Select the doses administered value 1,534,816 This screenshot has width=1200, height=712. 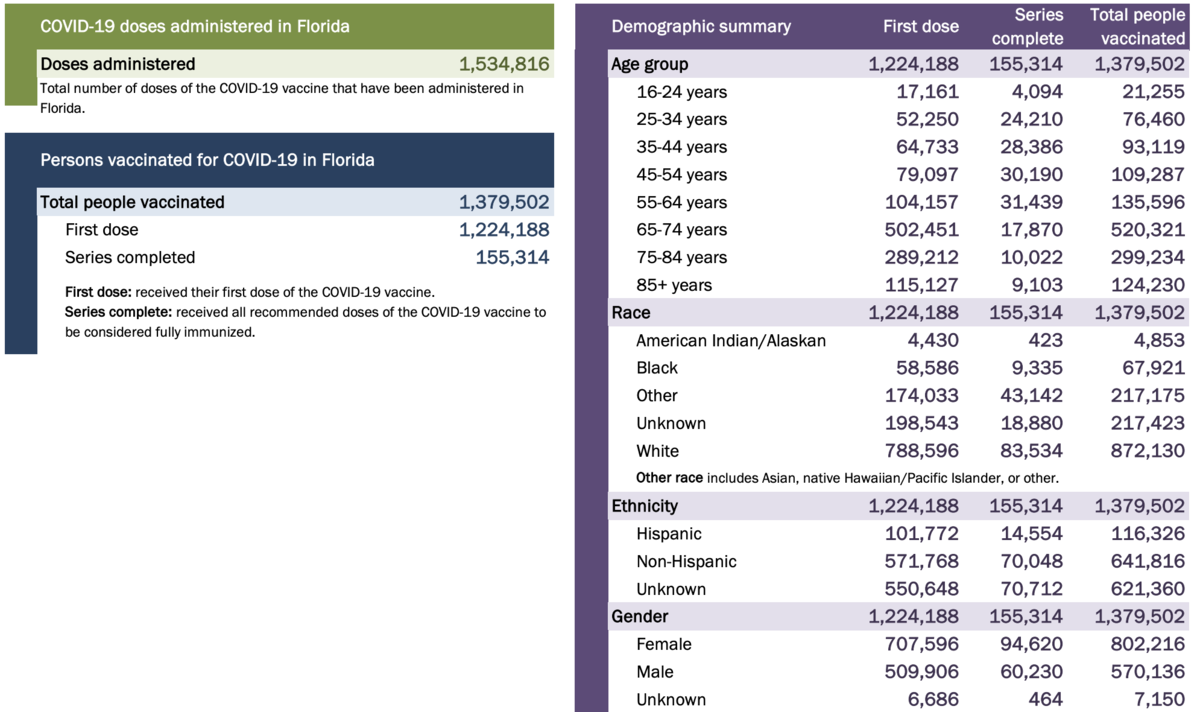click(x=504, y=64)
